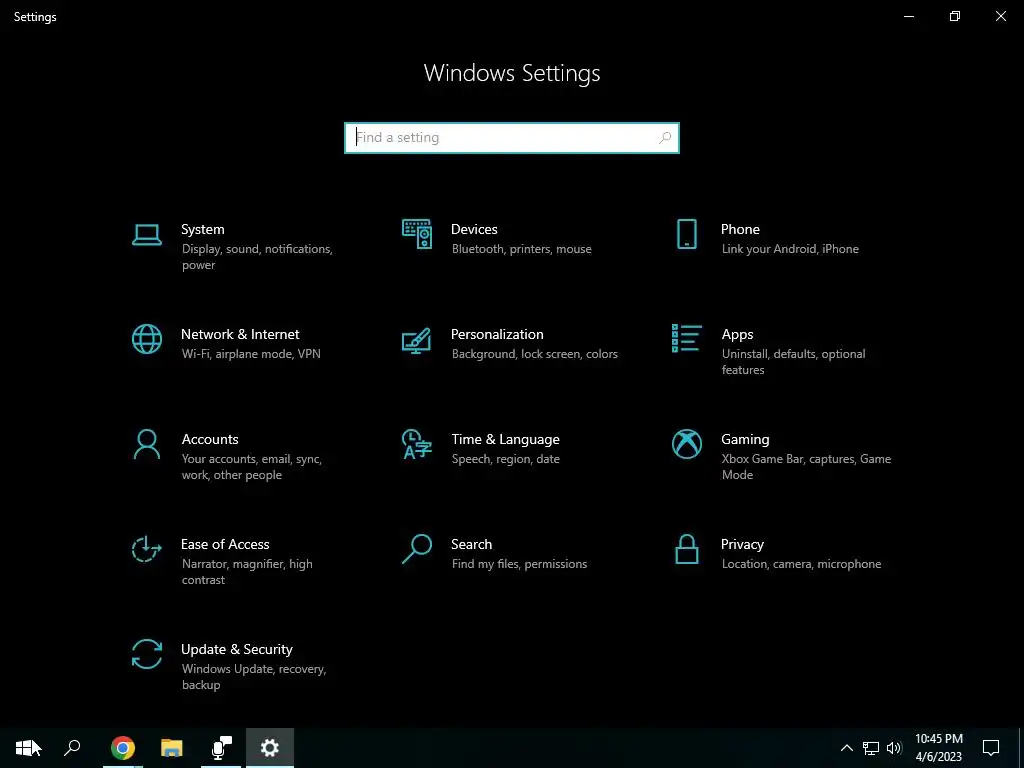Select the Devices heading text

[x=474, y=229]
